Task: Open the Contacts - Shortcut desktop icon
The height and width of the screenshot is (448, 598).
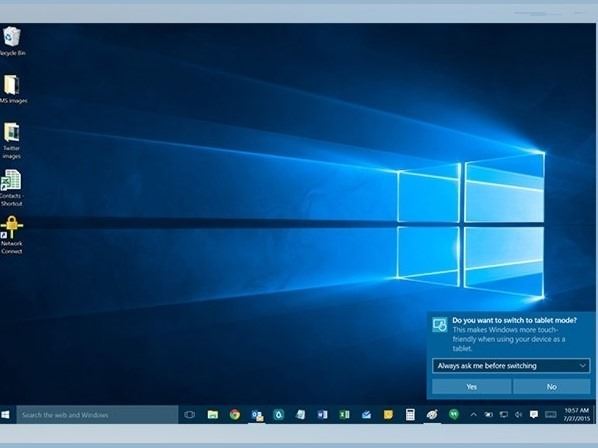Action: [x=11, y=188]
